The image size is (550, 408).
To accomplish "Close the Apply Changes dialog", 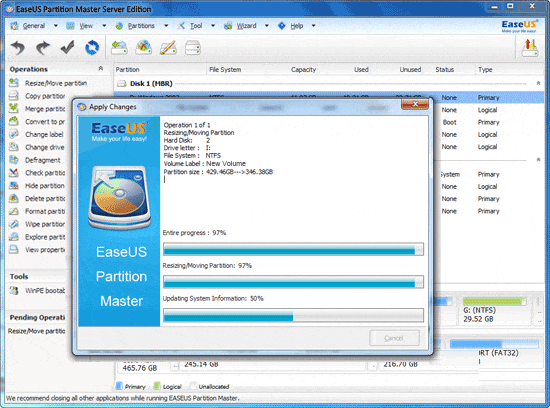I will tap(415, 104).
